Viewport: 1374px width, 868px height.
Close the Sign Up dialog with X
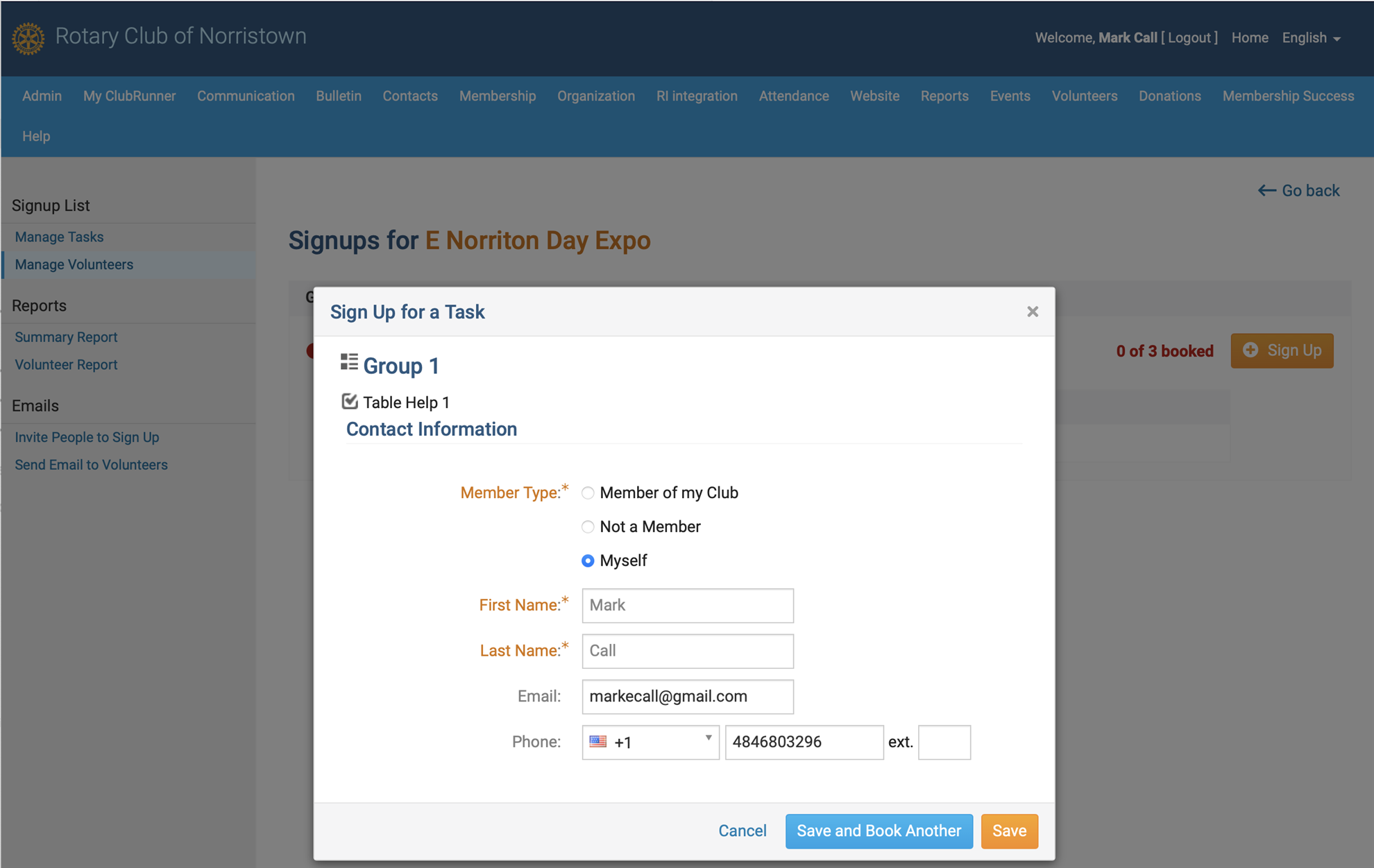click(x=1033, y=312)
